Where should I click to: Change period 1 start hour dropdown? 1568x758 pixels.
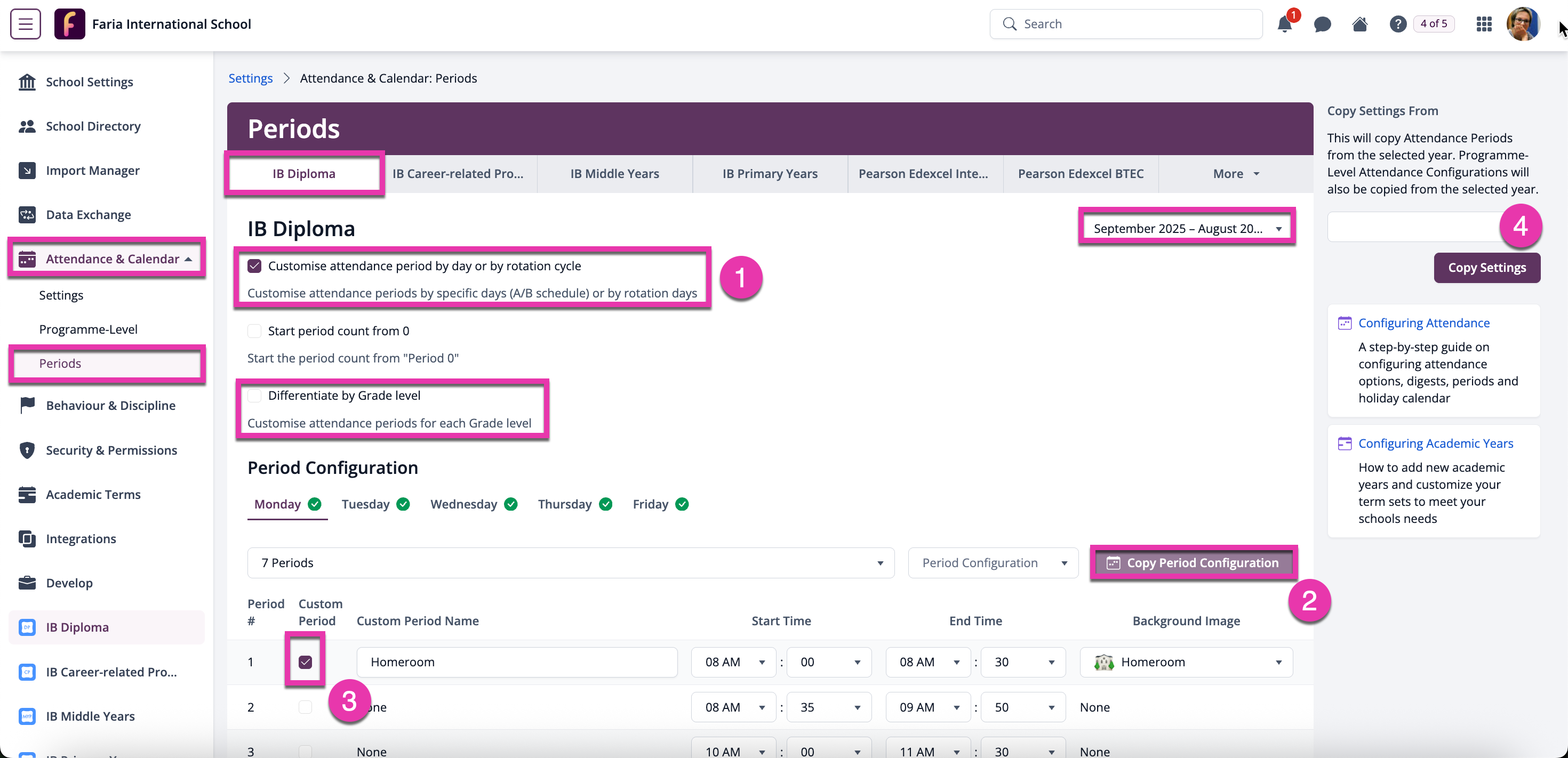coord(734,662)
